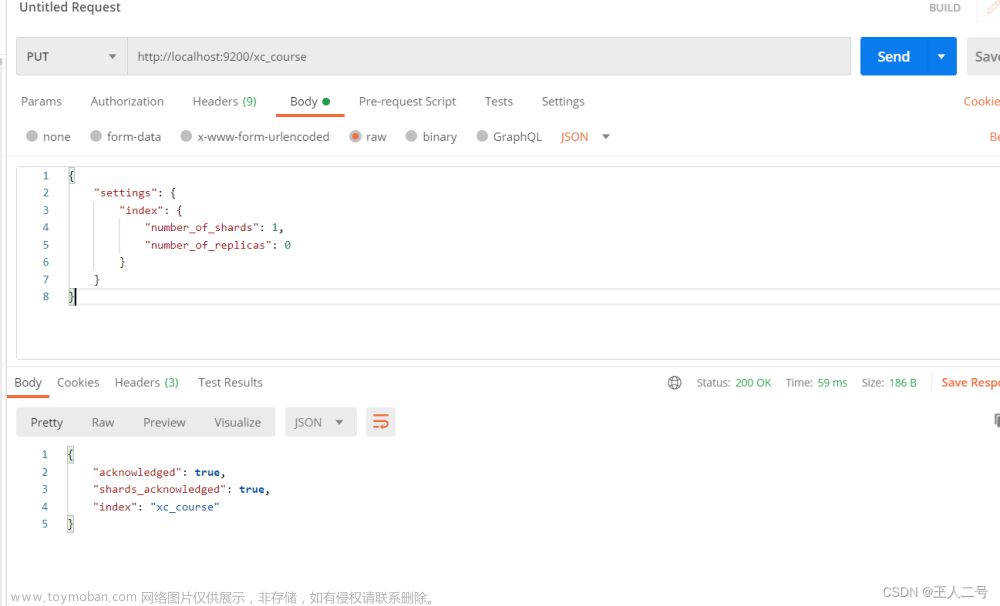Open the Authorization tab
Viewport: 1000px width, 606px height.
(x=127, y=101)
